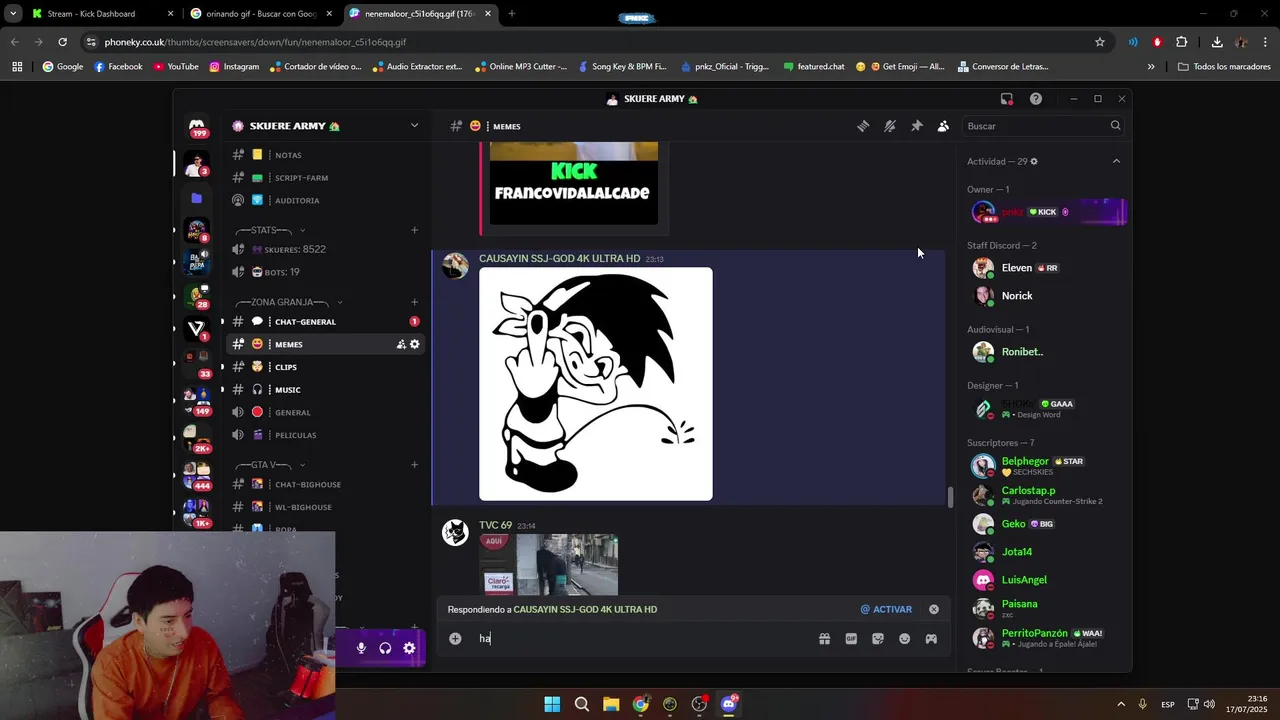Screen dimensions: 1280x720
Task: Open server with 28 notifications badge
Action: pyautogui.click(x=197, y=296)
